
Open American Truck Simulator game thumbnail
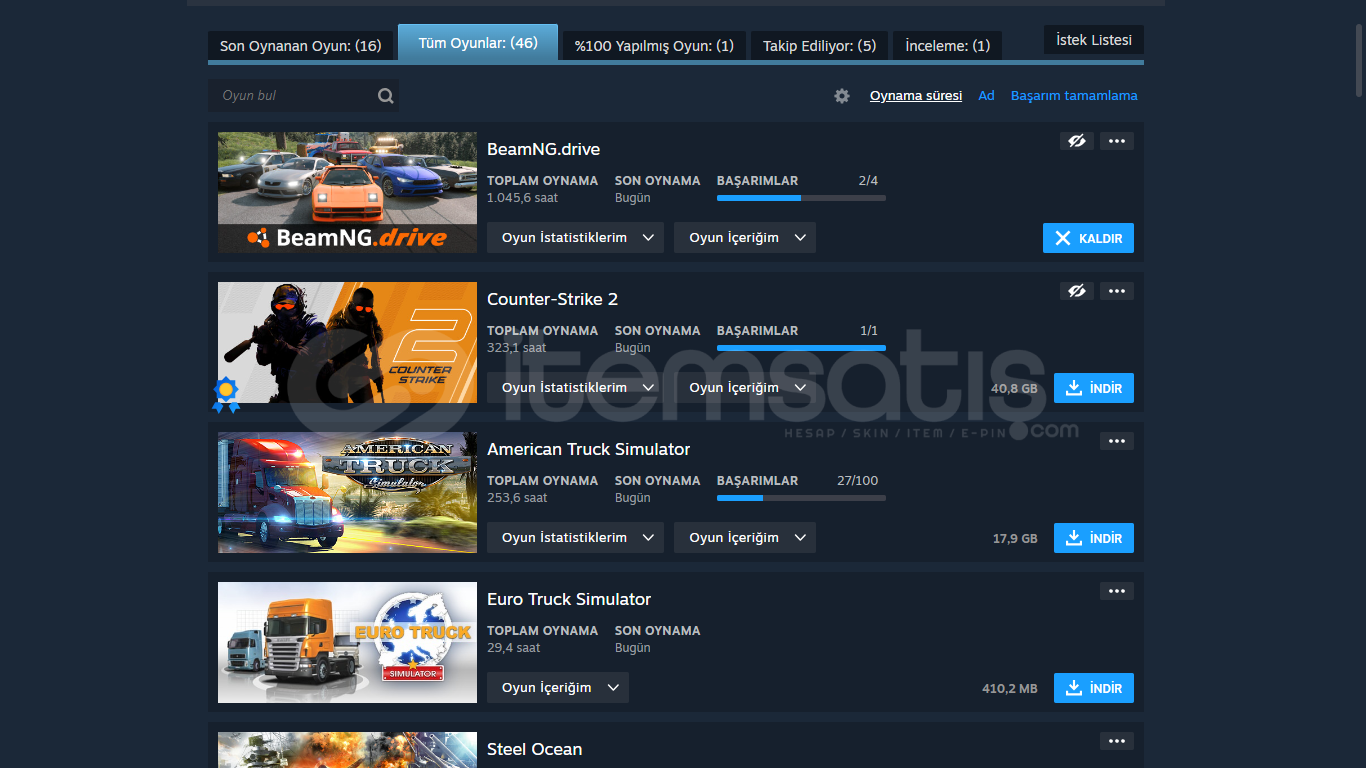[x=347, y=492]
